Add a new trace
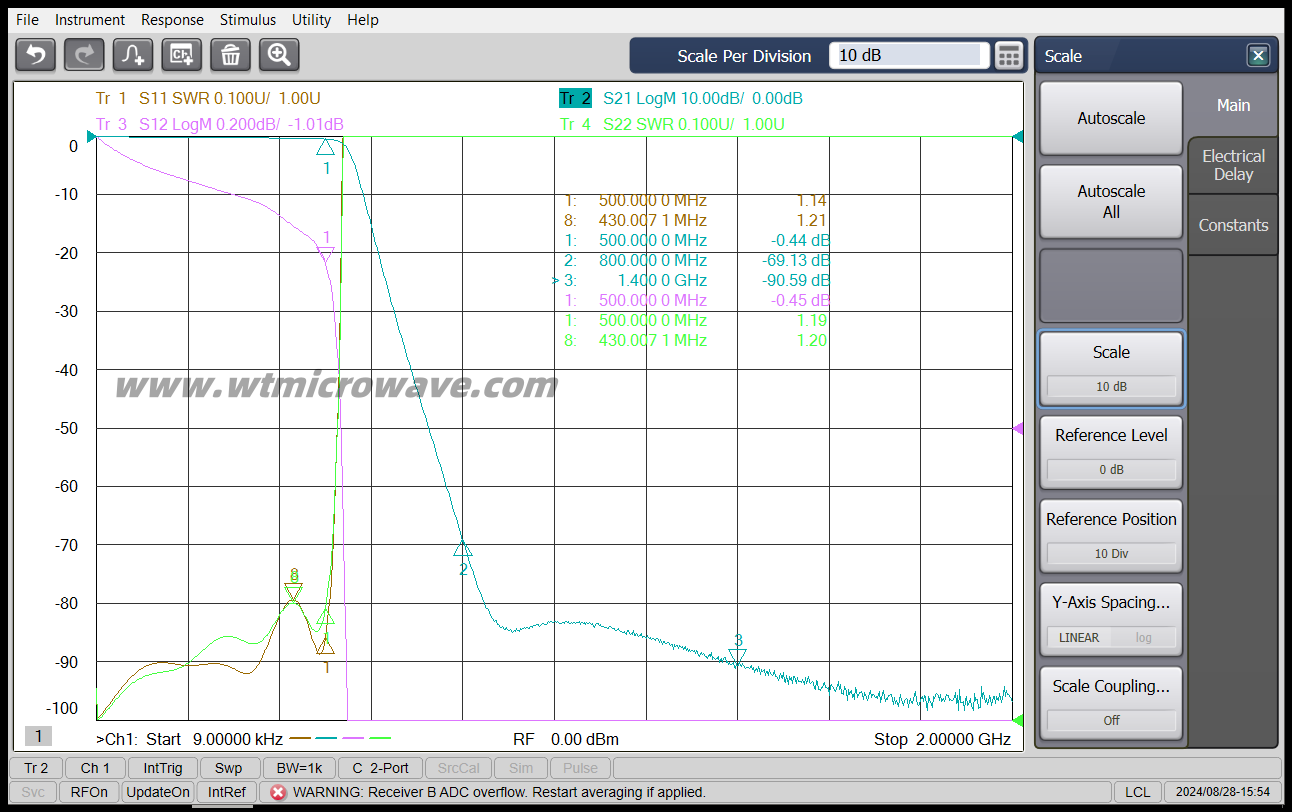The image size is (1292, 812). tap(132, 55)
